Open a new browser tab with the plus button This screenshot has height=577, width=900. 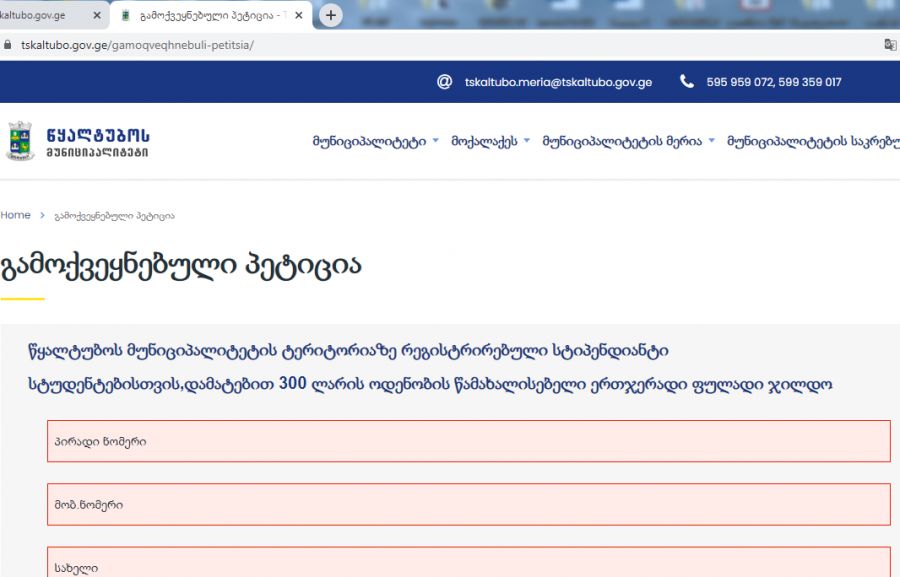click(331, 15)
